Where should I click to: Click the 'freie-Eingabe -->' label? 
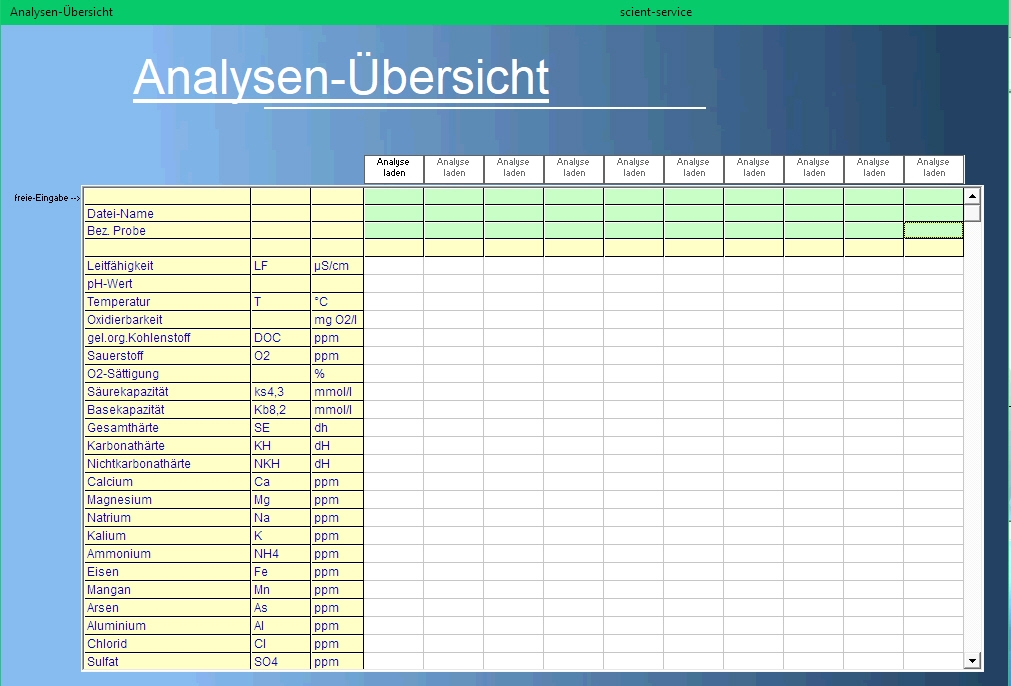pos(47,198)
